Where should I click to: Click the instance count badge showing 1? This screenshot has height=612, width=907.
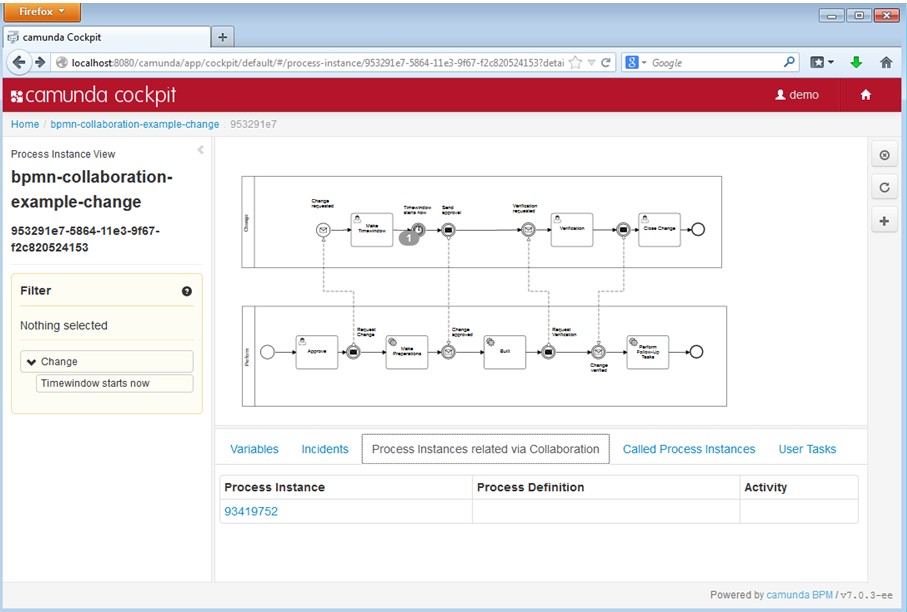[408, 238]
